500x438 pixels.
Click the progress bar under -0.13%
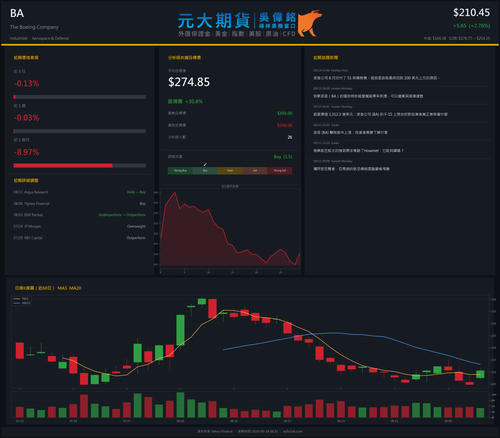pos(80,97)
